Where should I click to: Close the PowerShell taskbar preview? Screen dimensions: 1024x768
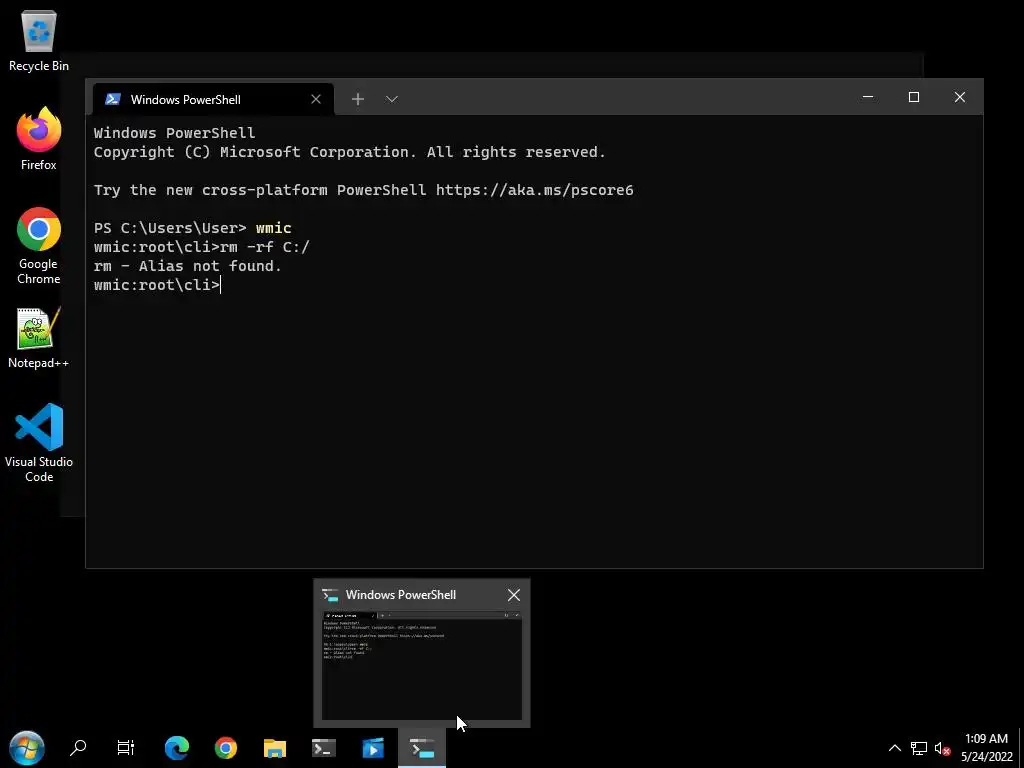(514, 595)
